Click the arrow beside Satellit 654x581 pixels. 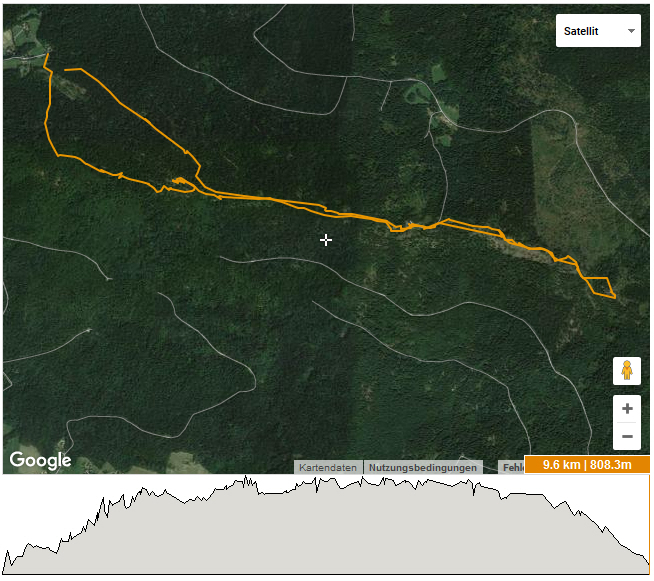(631, 31)
